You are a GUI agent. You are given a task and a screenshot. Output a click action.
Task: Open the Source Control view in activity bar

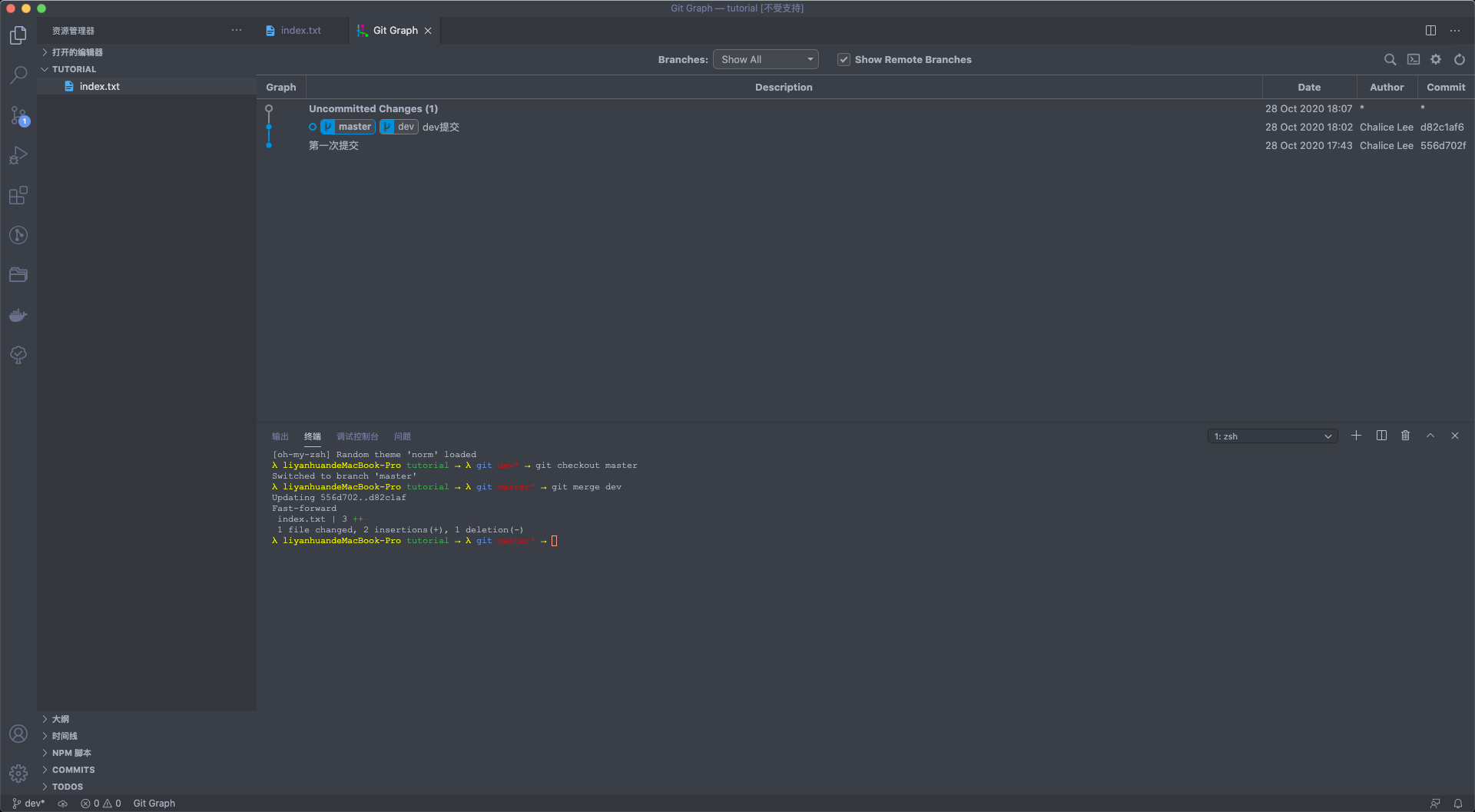18,116
